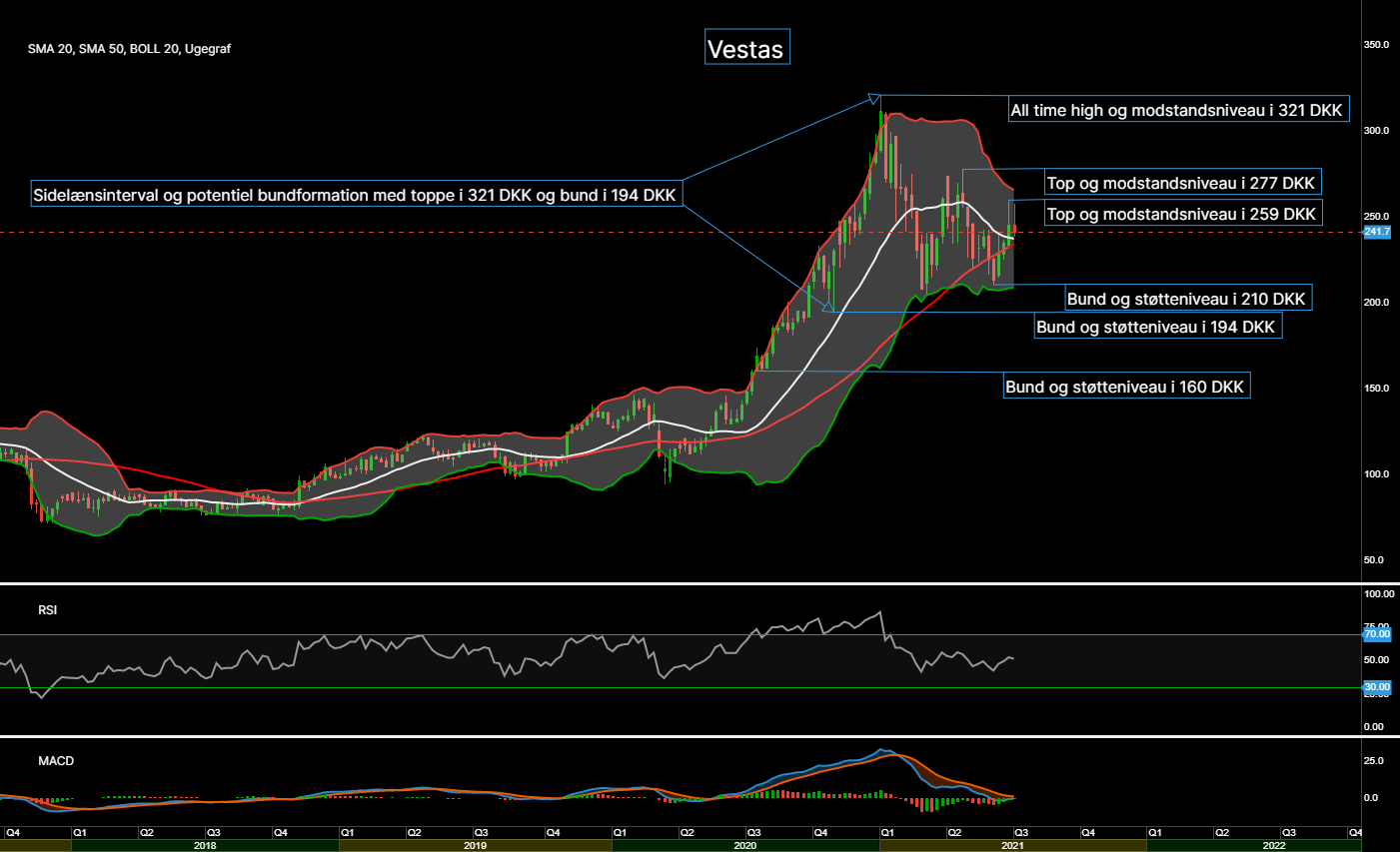Screen dimensions: 1400x852
Task: Click the 100.0 price axis value
Action: tap(1377, 474)
